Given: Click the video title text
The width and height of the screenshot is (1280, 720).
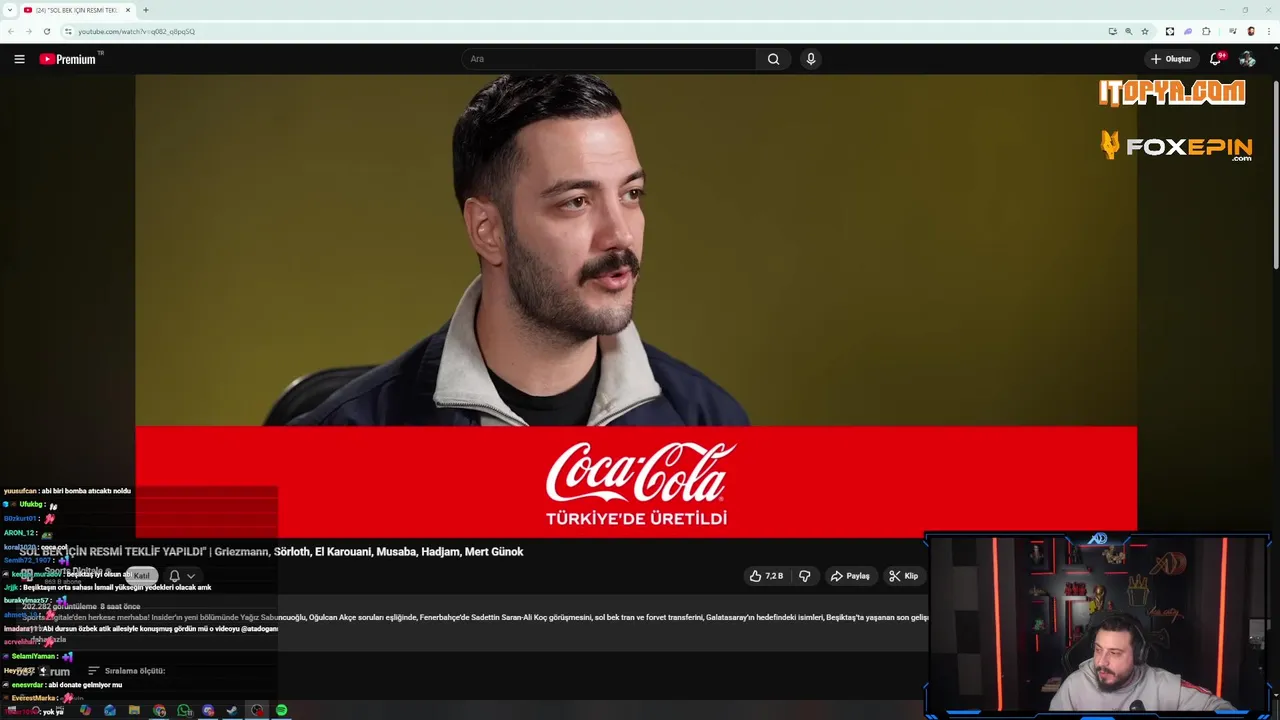Looking at the screenshot, I should tap(271, 551).
